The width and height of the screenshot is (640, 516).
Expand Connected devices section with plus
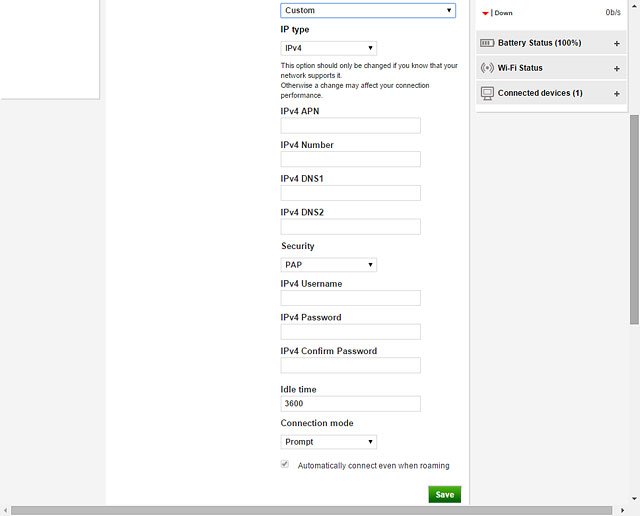[x=616, y=93]
